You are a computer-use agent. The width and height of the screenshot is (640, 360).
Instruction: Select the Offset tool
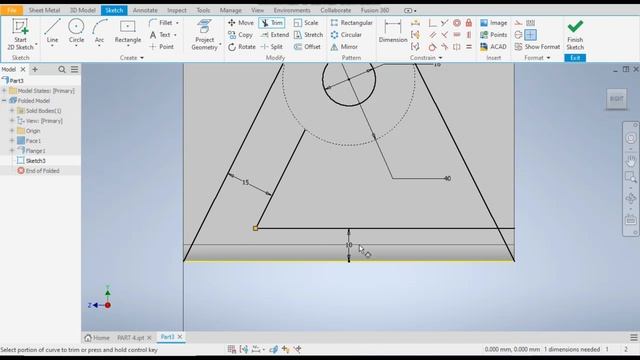tap(307, 47)
